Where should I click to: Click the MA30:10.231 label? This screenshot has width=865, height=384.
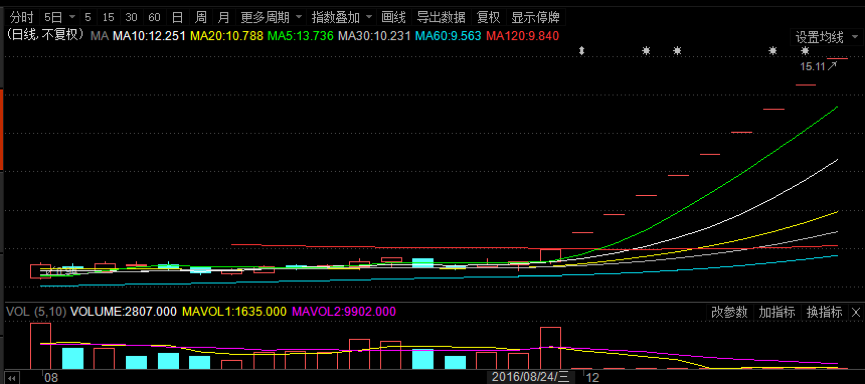pyautogui.click(x=374, y=36)
